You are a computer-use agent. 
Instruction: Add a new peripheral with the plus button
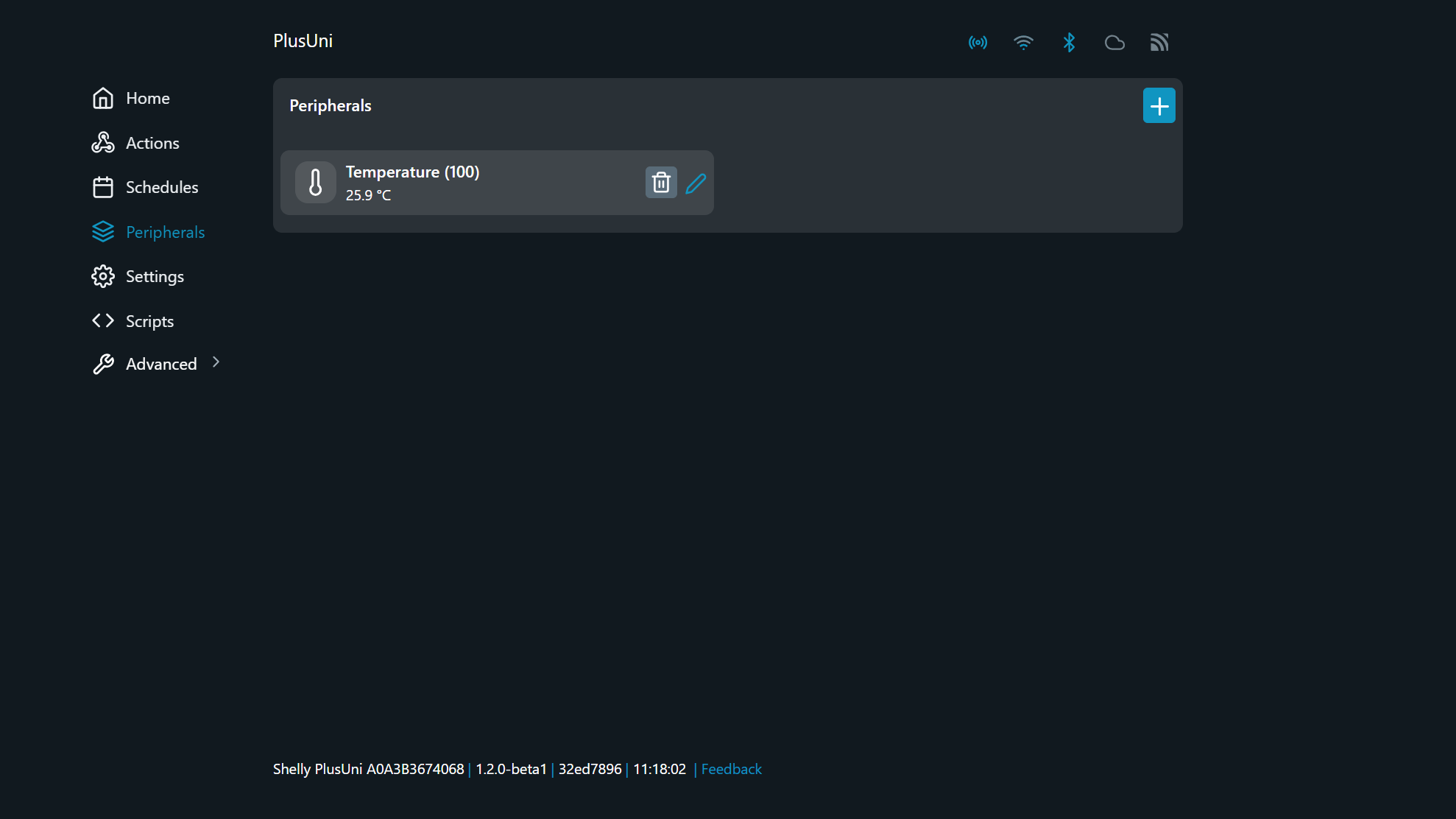click(x=1159, y=105)
